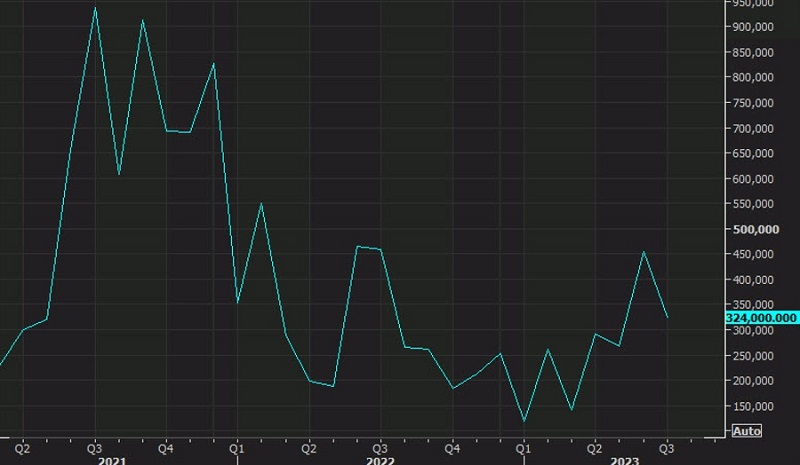
Task: Click the 700,000 y-axis label
Action: click(753, 129)
